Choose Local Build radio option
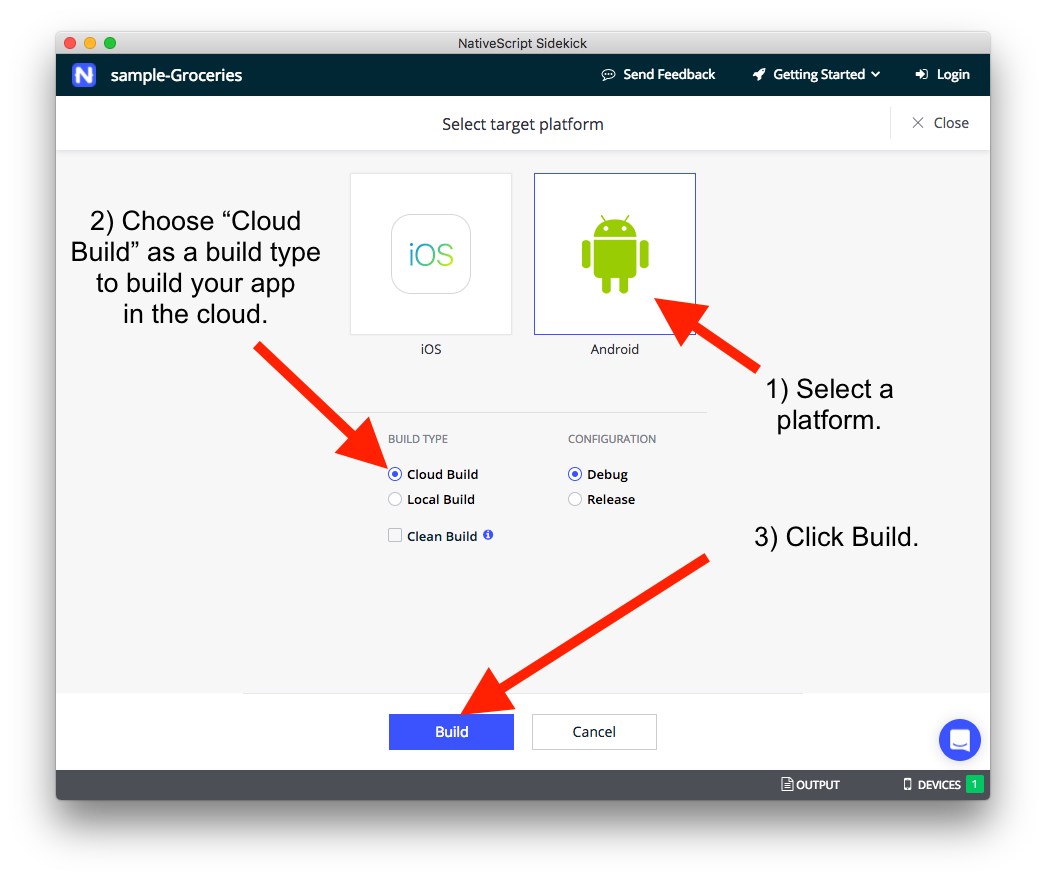The height and width of the screenshot is (880, 1046). [x=395, y=499]
